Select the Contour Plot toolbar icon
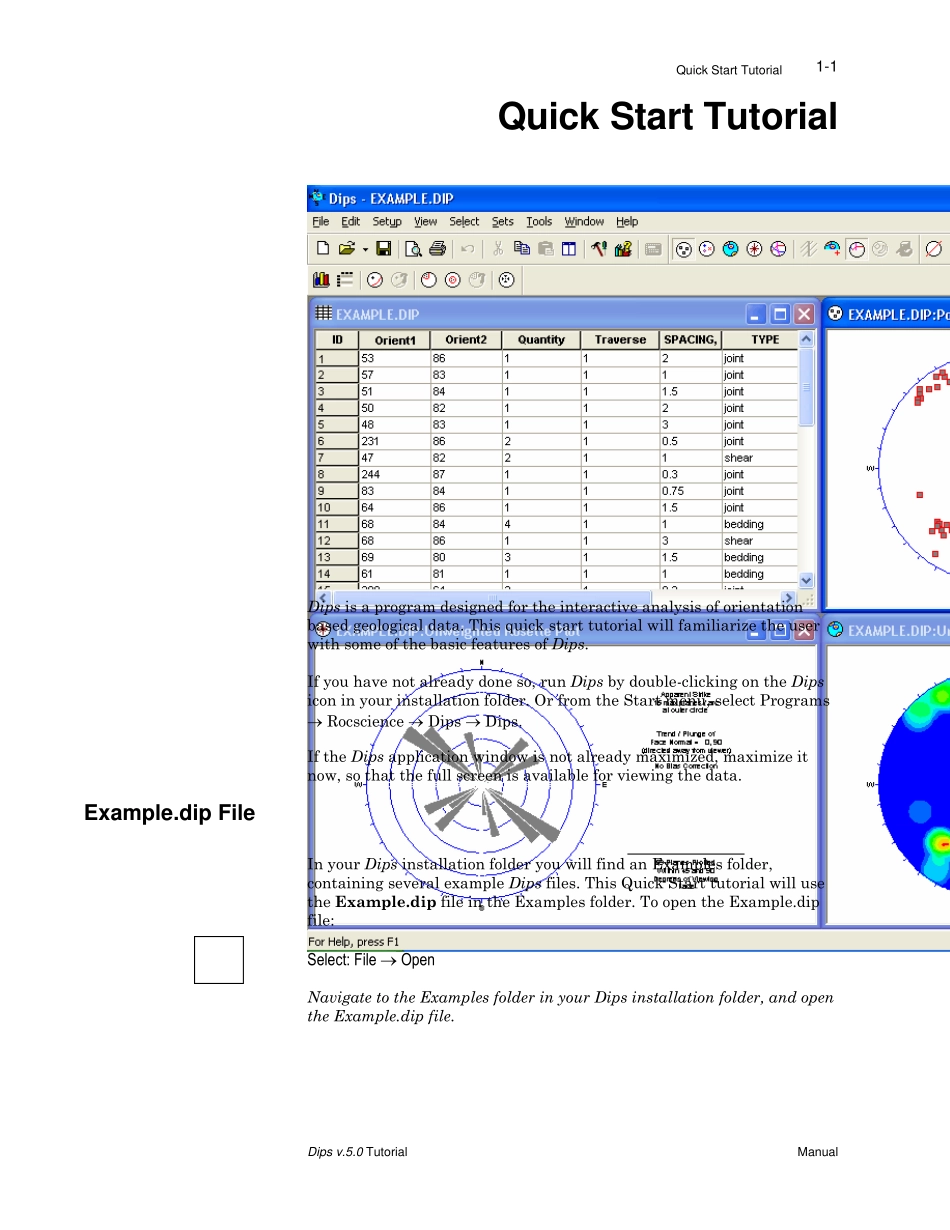This screenshot has height=1230, width=950. coord(731,249)
